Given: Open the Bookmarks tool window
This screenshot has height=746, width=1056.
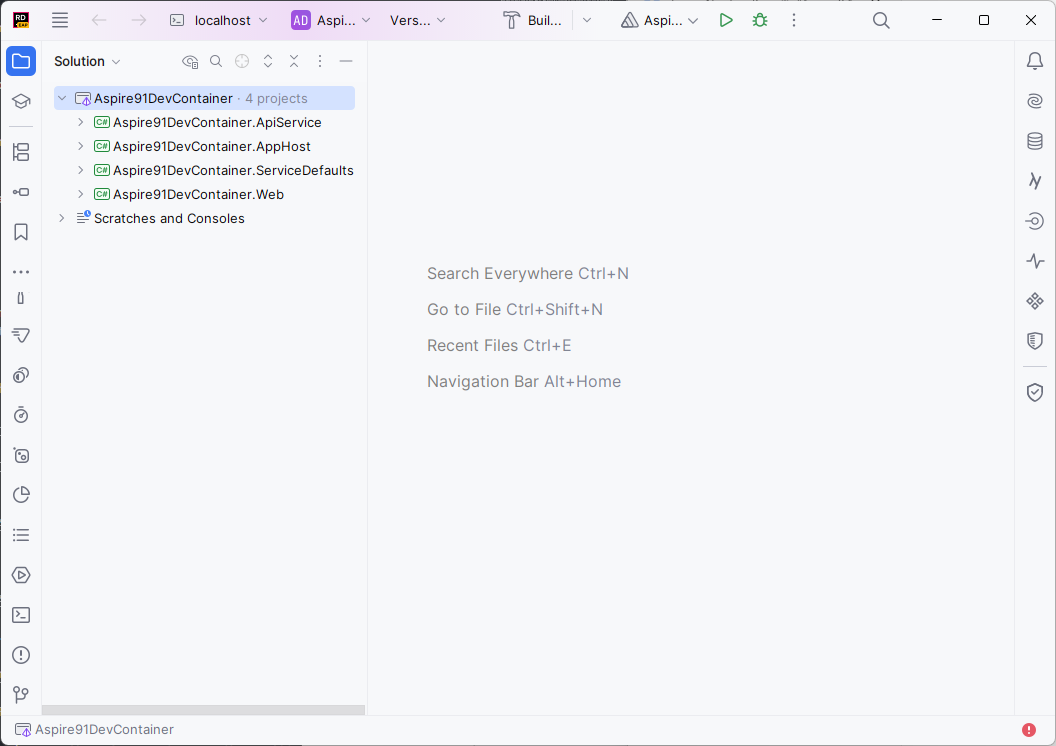Looking at the screenshot, I should [21, 232].
